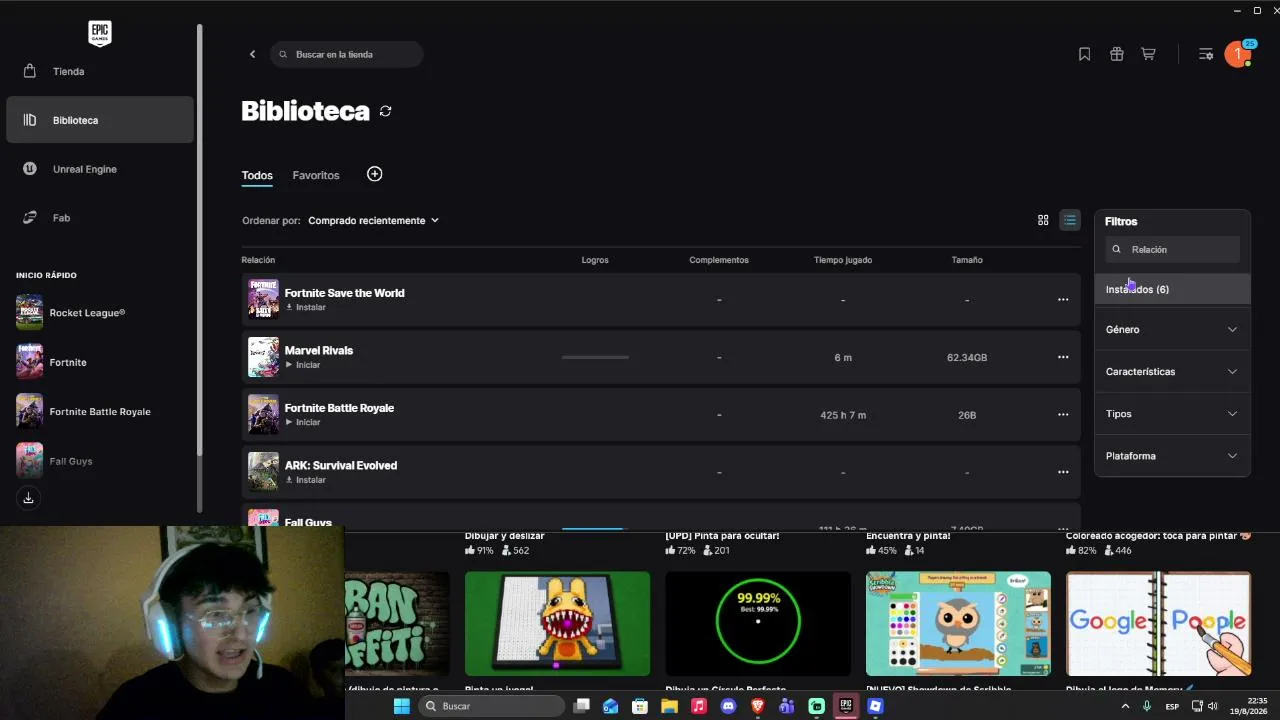Expand the Plataforma filter

[1172, 455]
